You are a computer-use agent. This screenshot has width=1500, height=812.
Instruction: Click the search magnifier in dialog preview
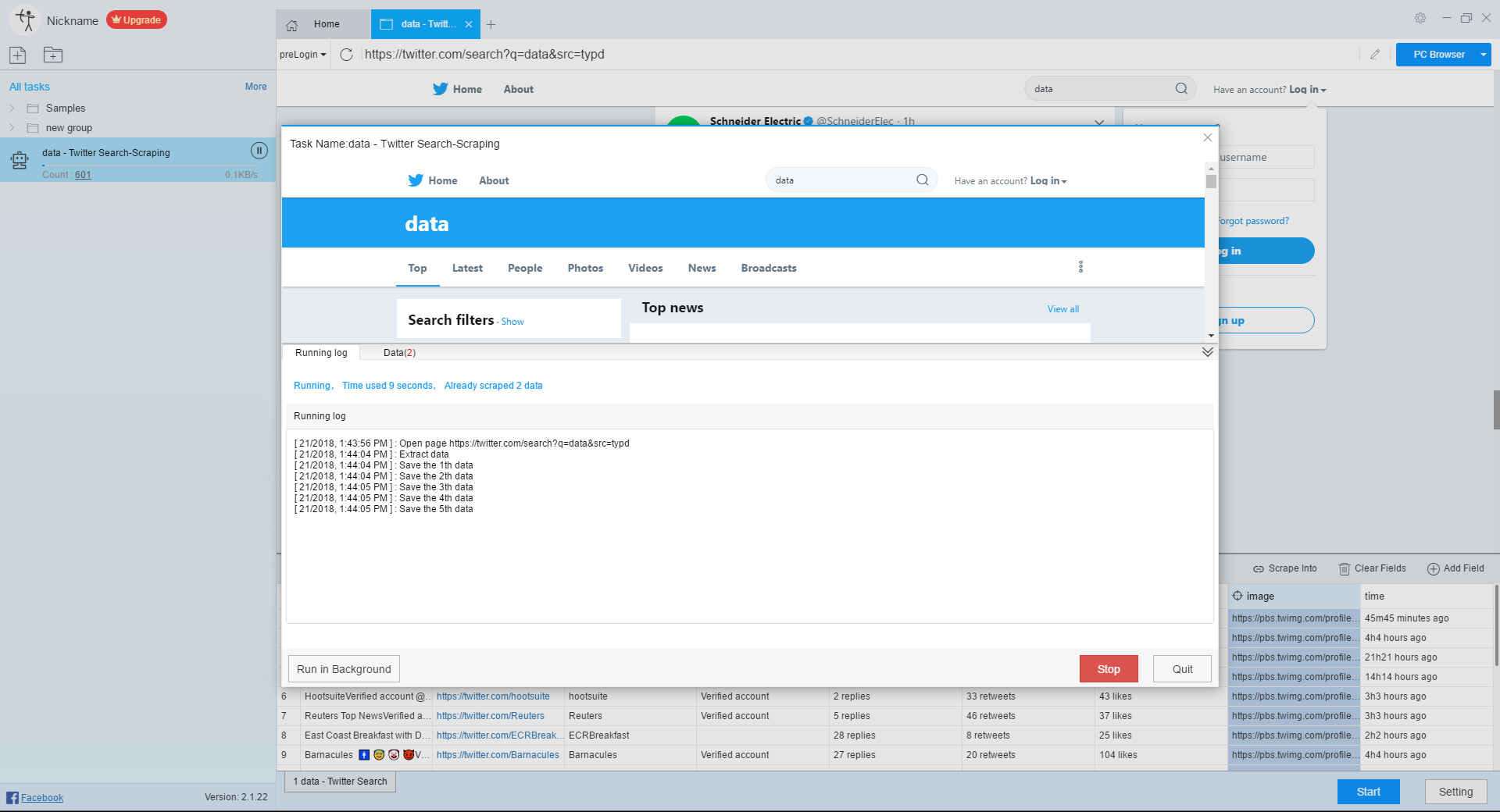[x=923, y=180]
